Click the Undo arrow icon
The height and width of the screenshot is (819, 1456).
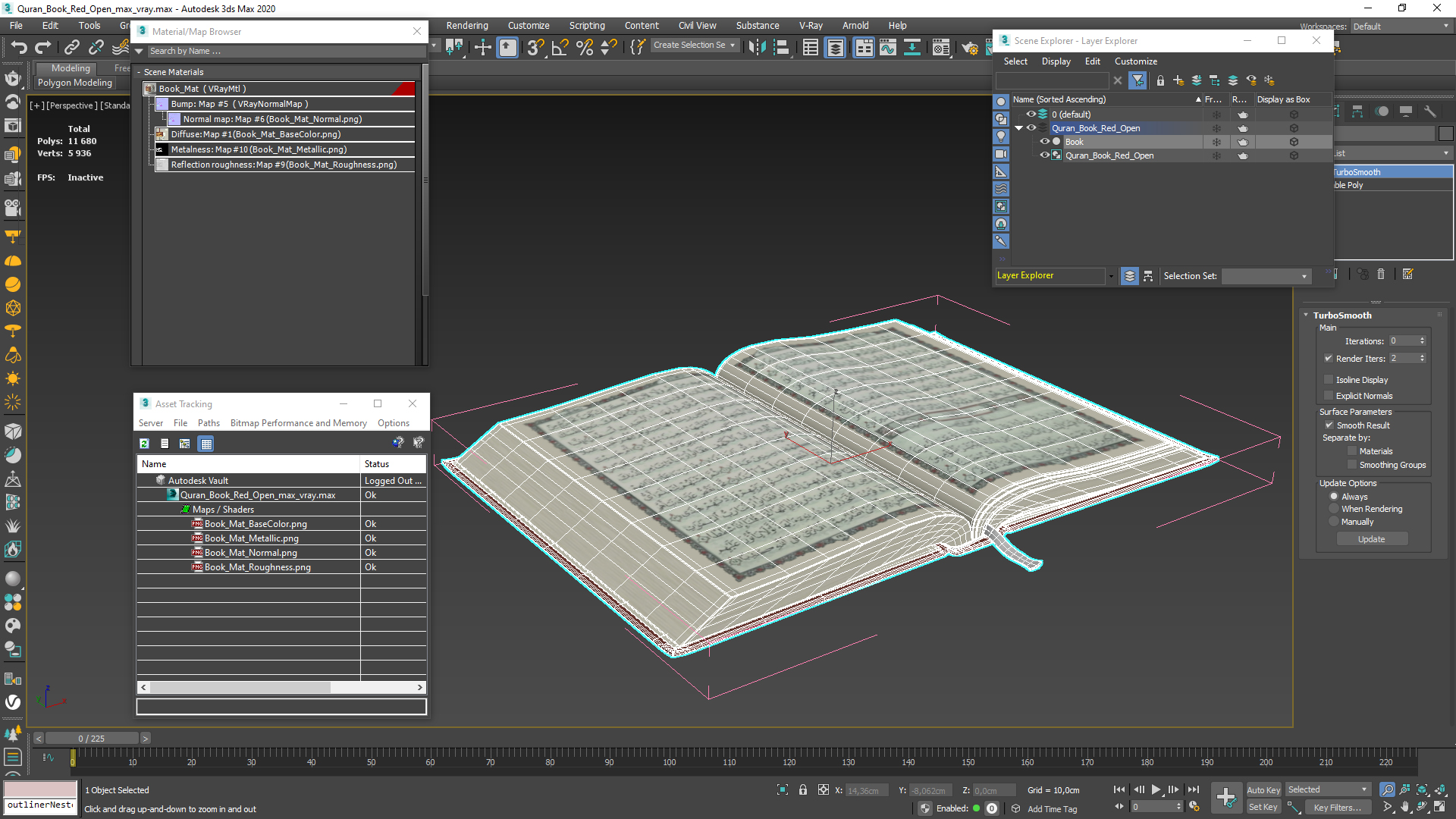point(18,48)
